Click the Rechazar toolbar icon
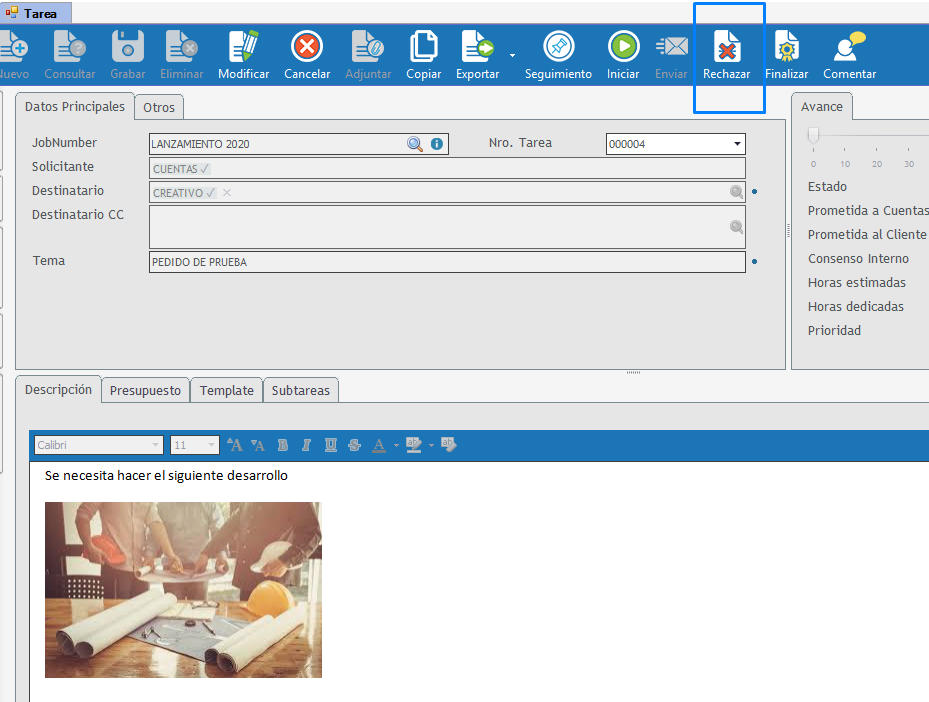 [x=726, y=47]
